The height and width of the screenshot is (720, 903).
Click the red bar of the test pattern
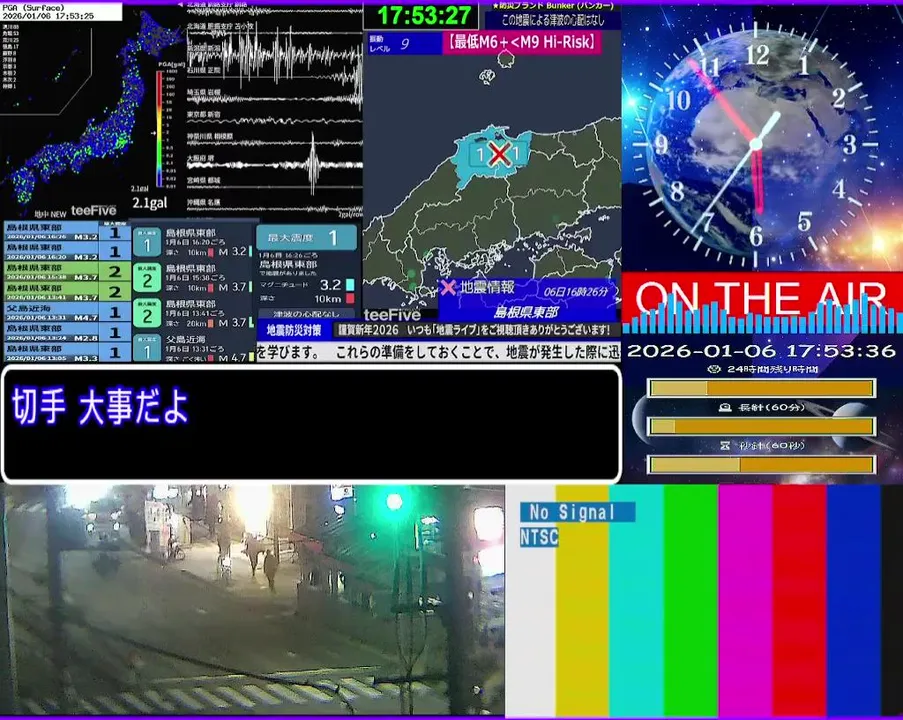coord(799,600)
